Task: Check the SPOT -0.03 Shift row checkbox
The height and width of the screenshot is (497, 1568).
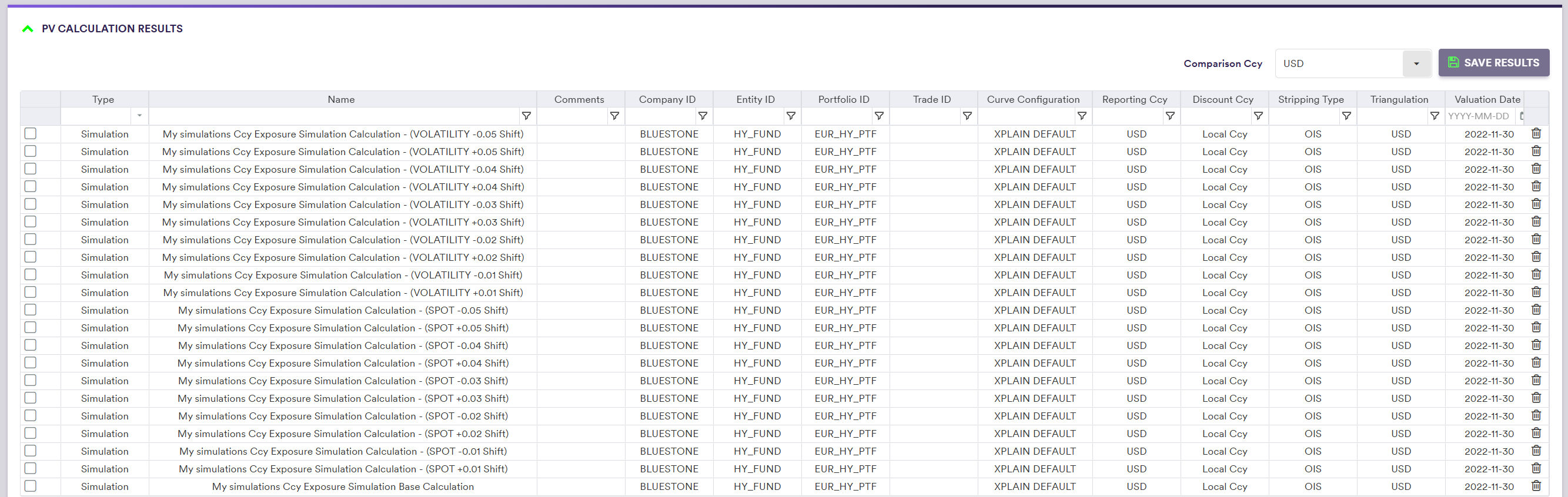Action: [31, 381]
